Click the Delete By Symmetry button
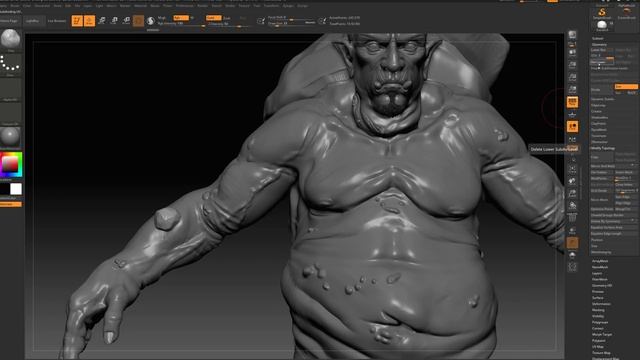 tap(614, 221)
